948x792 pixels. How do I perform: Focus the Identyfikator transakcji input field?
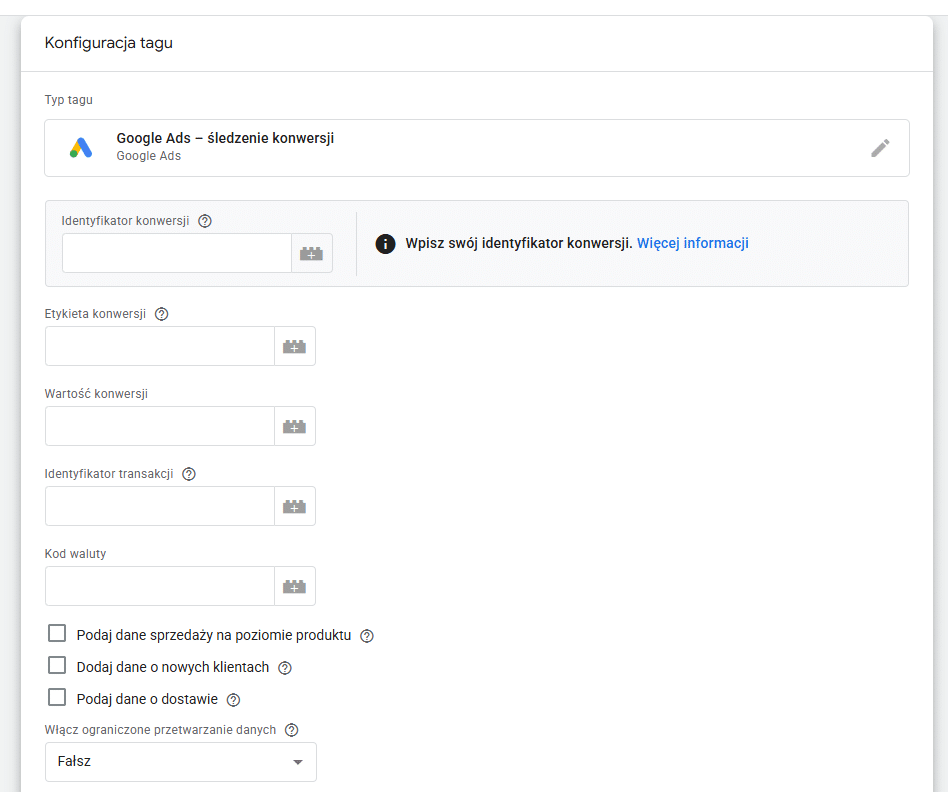point(160,506)
